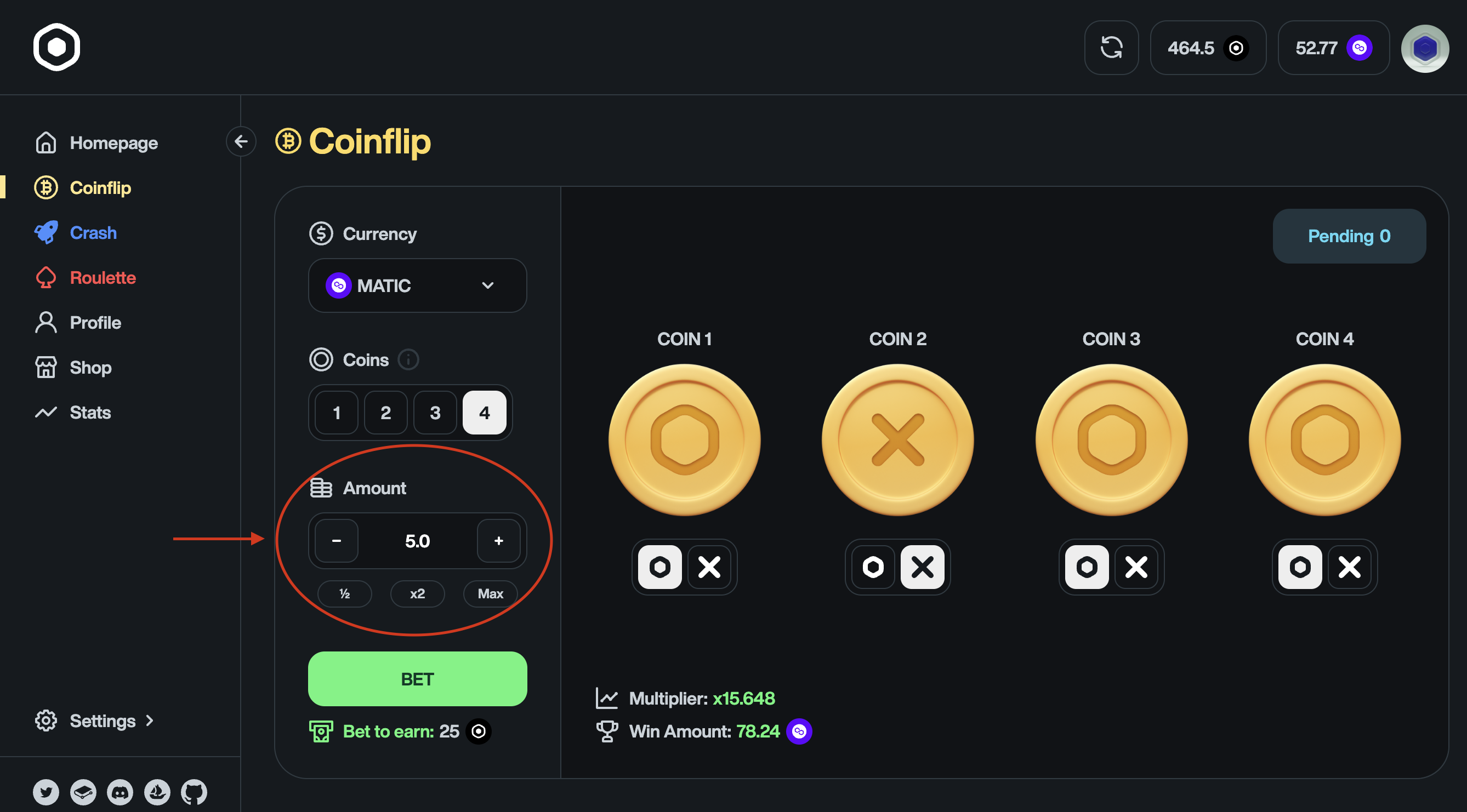Screen dimensions: 1467x812
Task: Choose X side for Coin 4
Action: tap(1349, 567)
